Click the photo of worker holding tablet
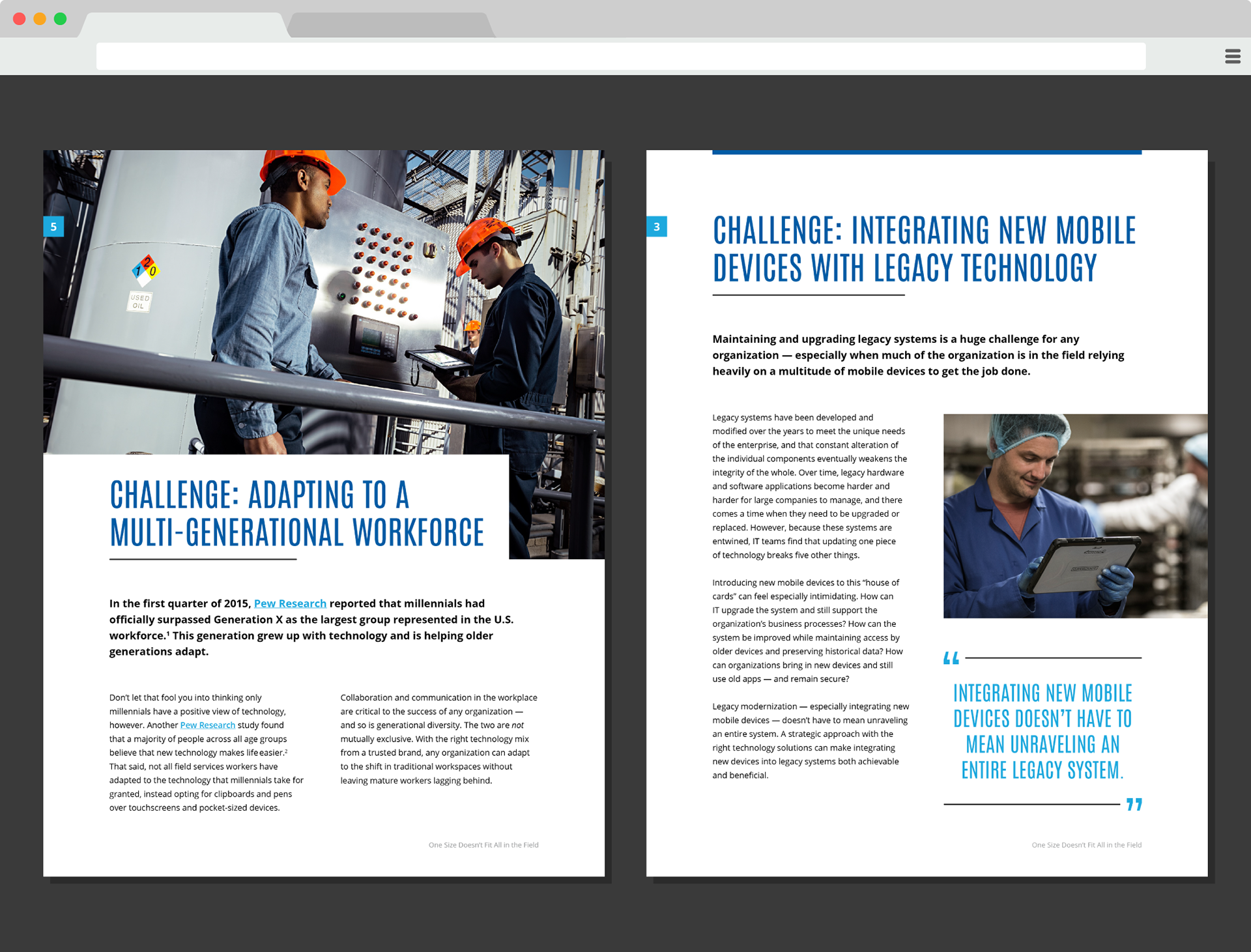 click(x=1075, y=516)
